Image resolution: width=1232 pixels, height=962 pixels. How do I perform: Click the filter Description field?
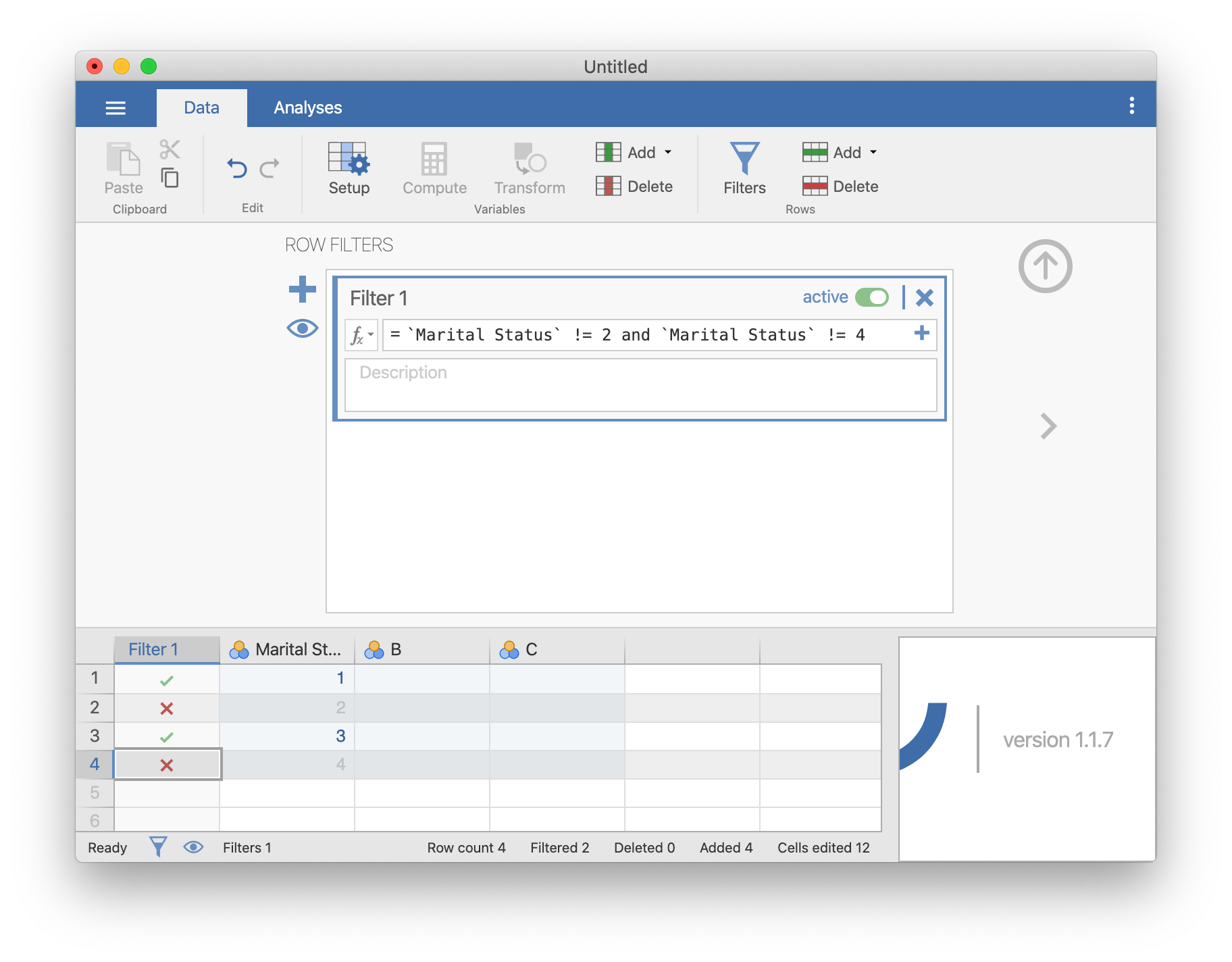click(640, 385)
